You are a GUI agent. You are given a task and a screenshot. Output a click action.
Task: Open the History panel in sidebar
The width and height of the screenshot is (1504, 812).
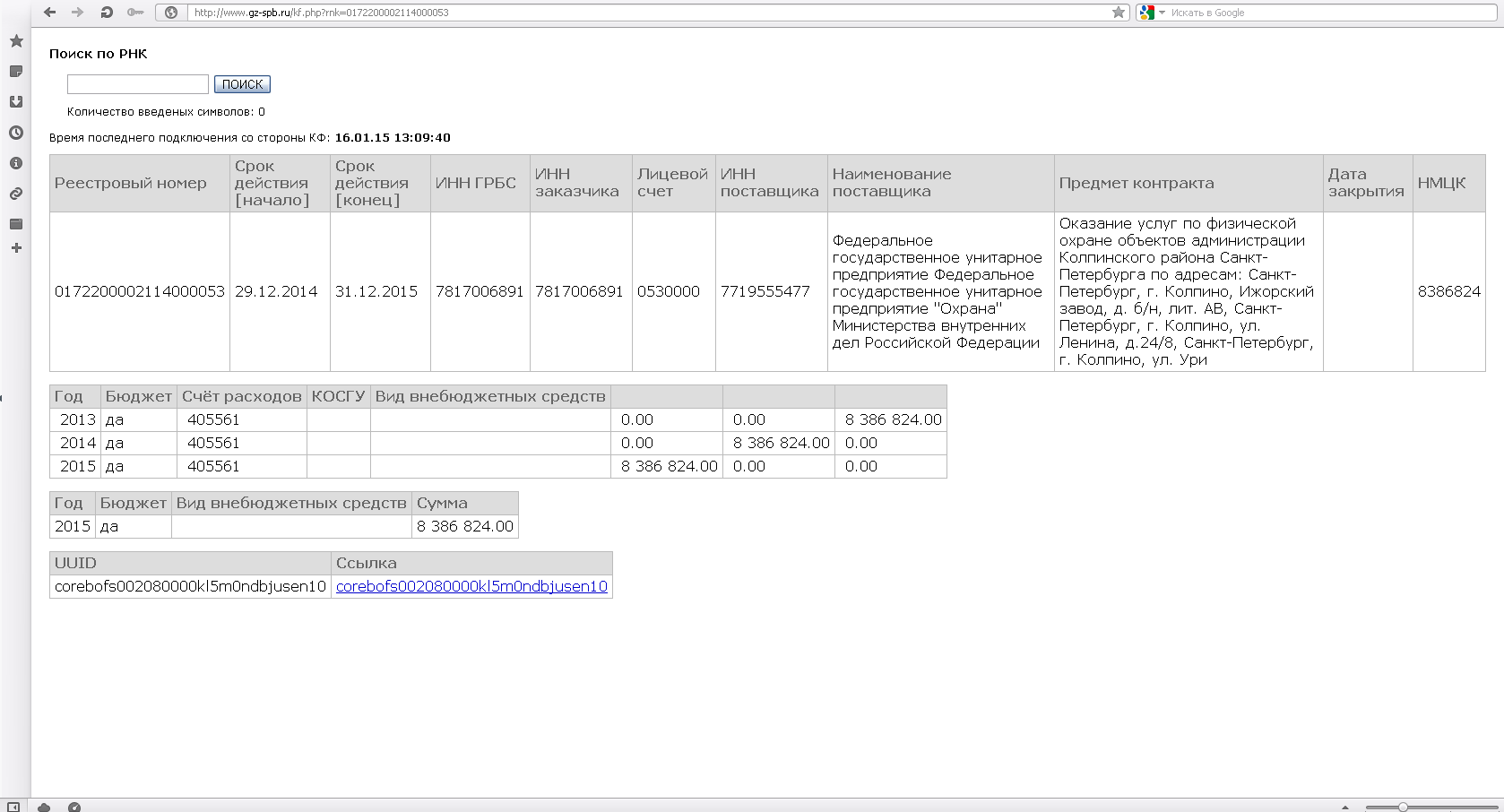pos(16,133)
